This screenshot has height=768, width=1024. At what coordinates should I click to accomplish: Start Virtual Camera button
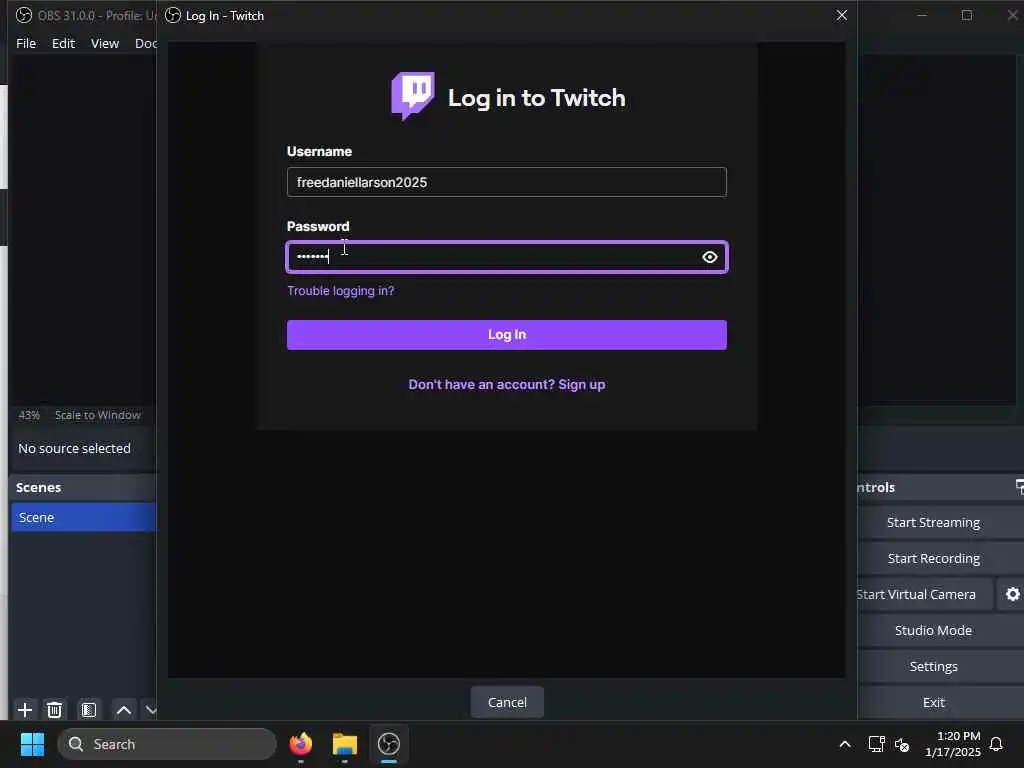point(923,594)
